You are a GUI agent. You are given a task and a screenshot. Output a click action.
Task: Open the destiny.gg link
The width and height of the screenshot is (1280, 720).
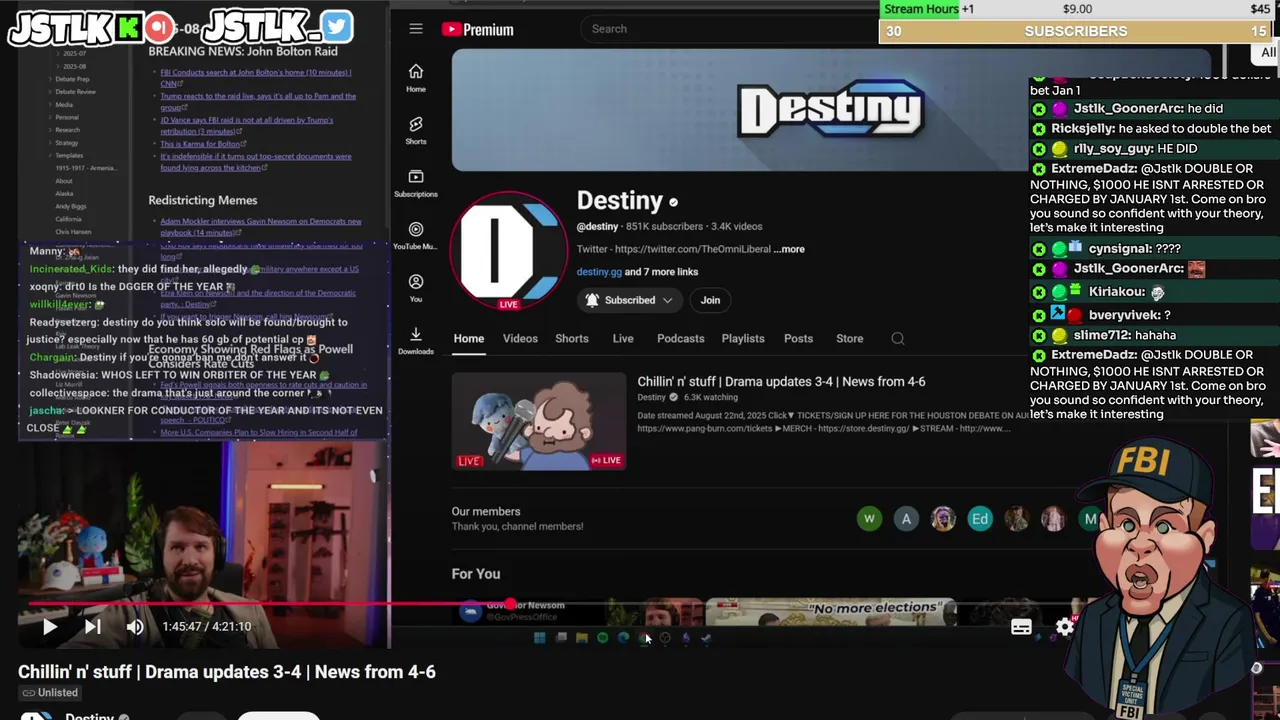[x=599, y=272]
